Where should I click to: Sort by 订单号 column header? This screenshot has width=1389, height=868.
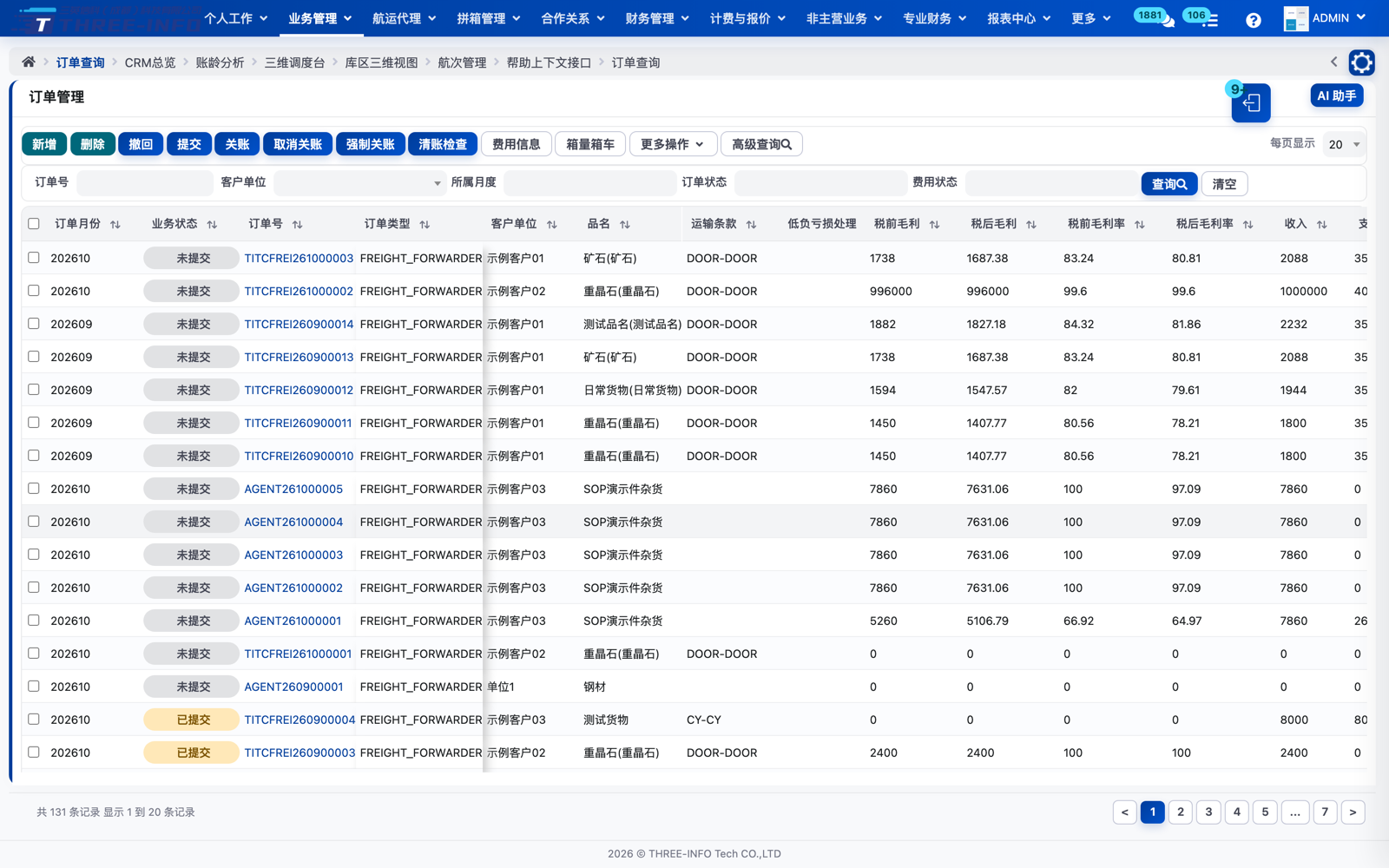click(298, 225)
